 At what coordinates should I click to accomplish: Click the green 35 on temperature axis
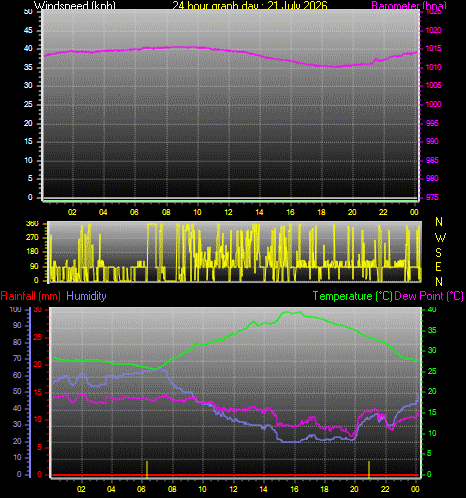432,330
